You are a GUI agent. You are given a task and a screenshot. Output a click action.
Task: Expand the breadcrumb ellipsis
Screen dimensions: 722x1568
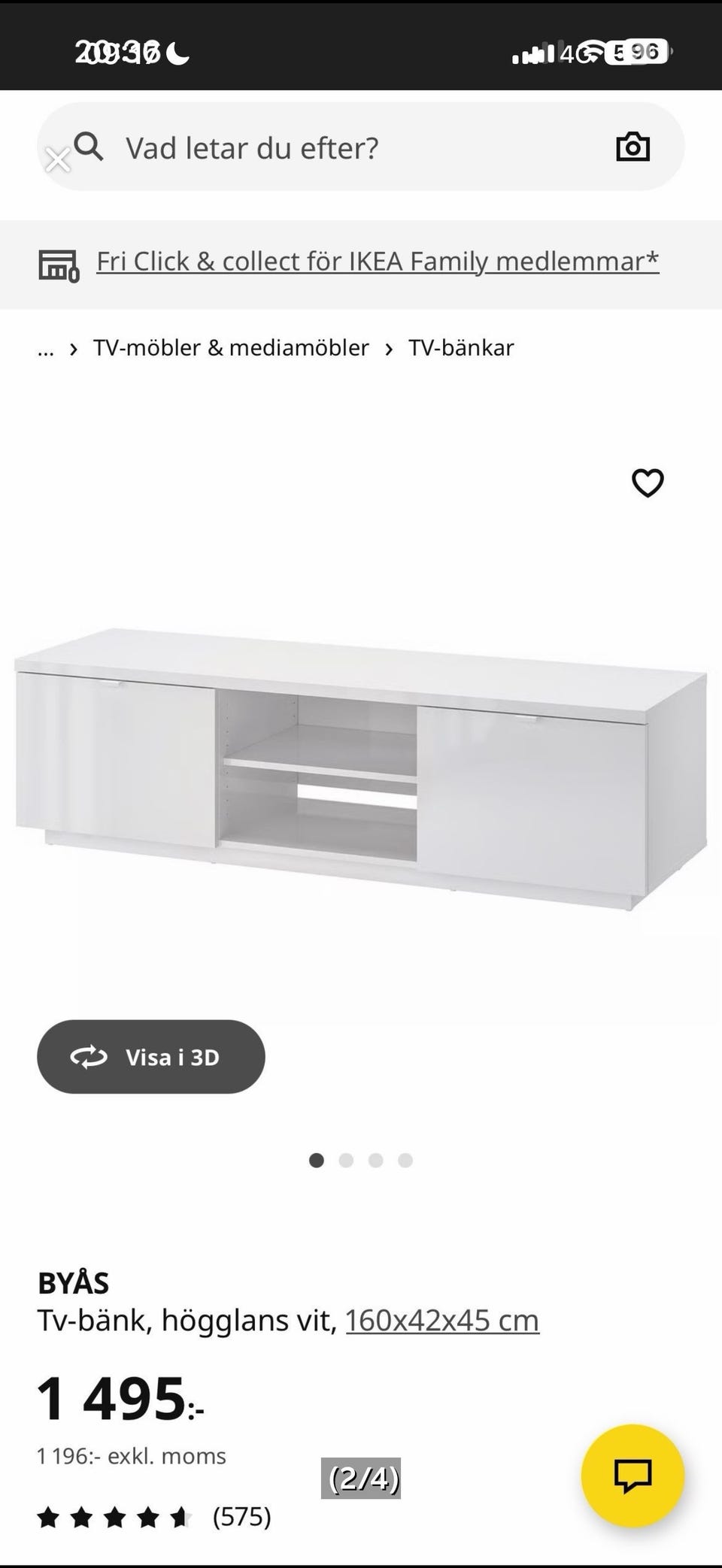tap(46, 348)
